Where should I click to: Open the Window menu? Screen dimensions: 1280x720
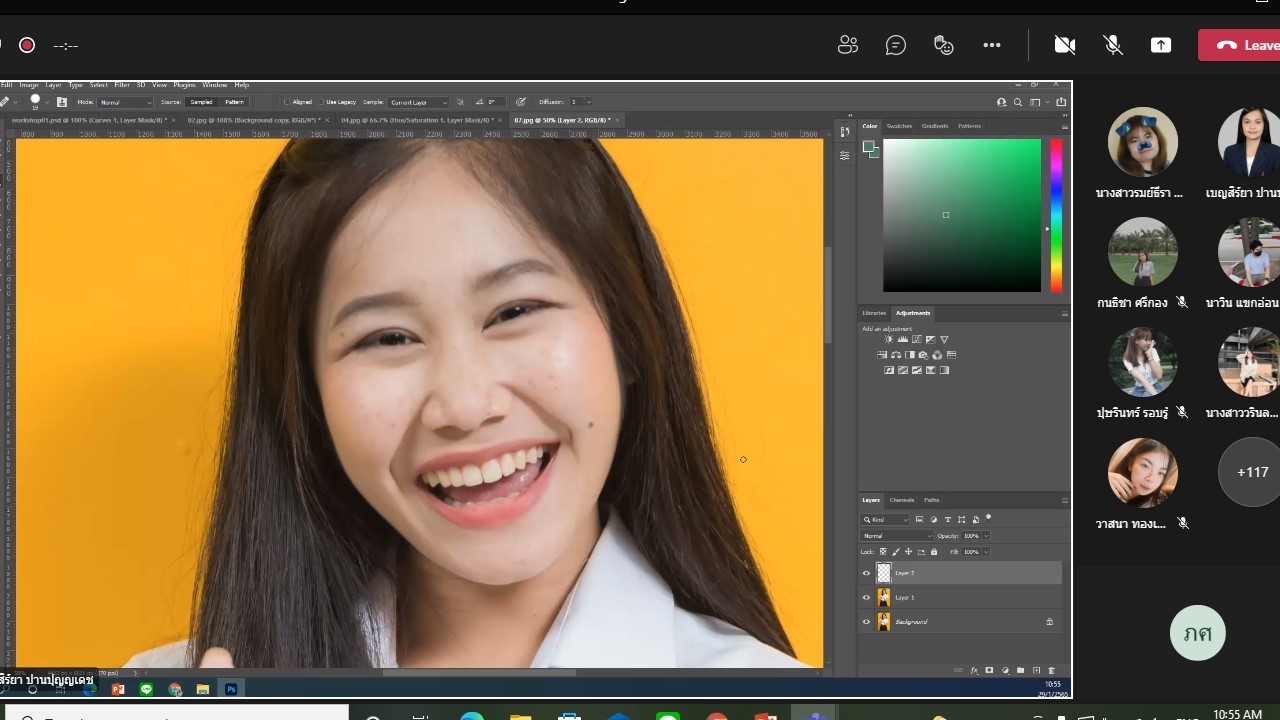tap(215, 85)
